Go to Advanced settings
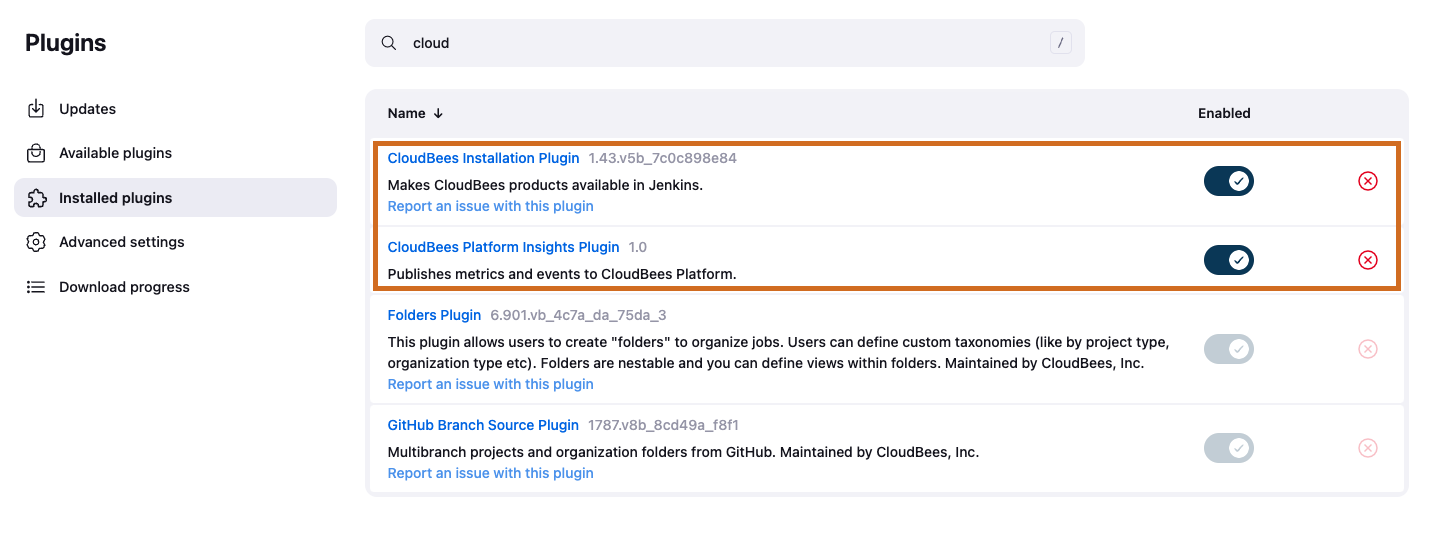 coord(175,242)
